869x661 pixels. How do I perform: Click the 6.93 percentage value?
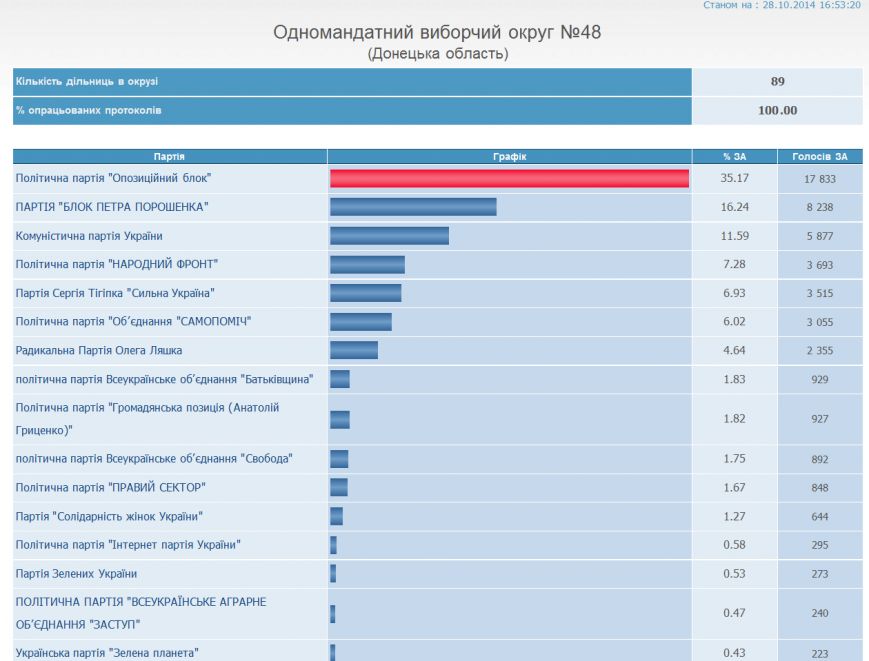click(734, 293)
